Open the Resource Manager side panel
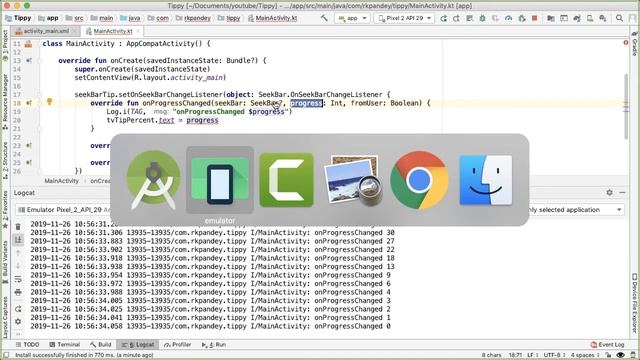 point(5,101)
